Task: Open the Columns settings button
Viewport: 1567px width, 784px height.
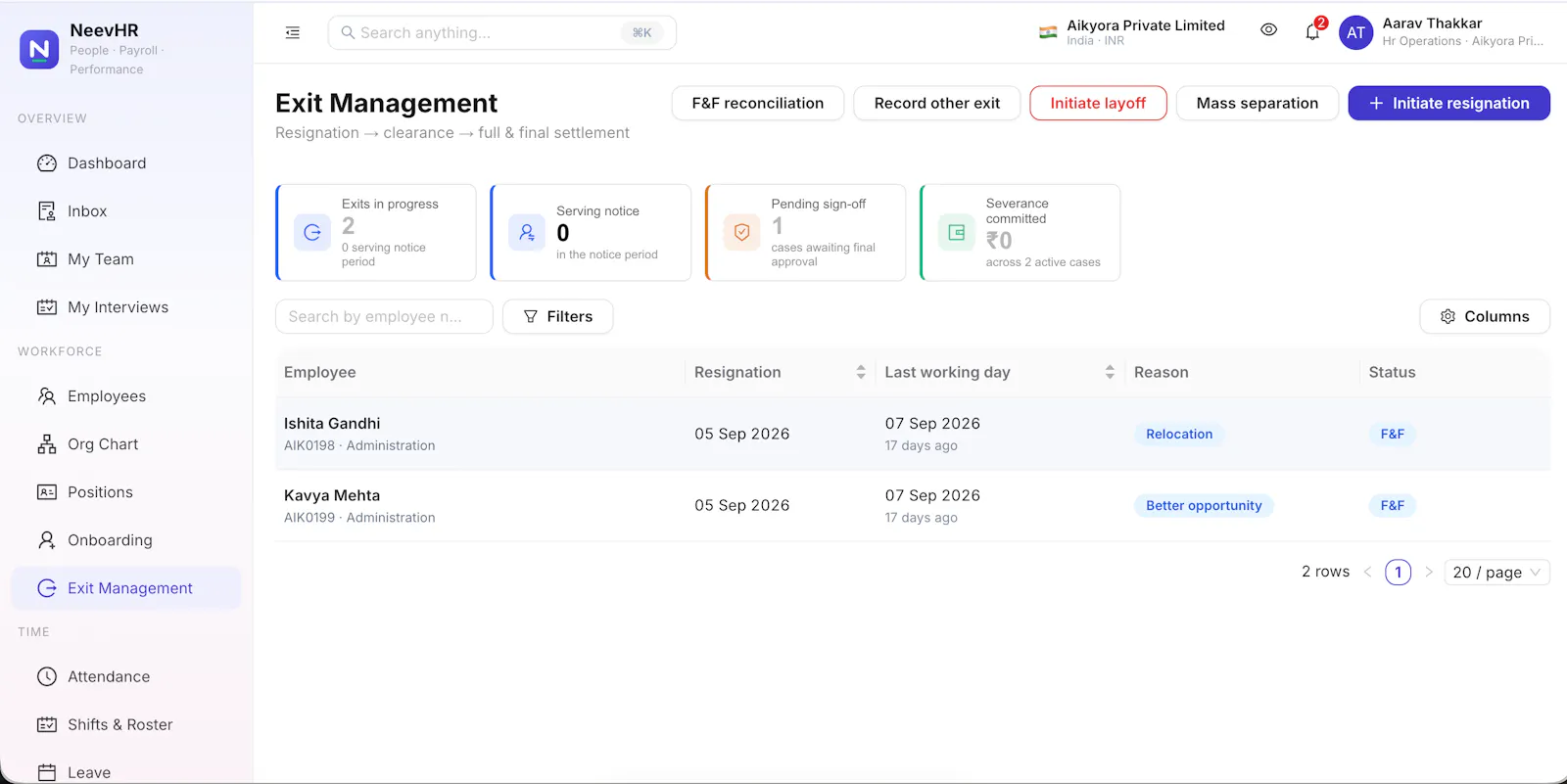Action: (x=1485, y=316)
